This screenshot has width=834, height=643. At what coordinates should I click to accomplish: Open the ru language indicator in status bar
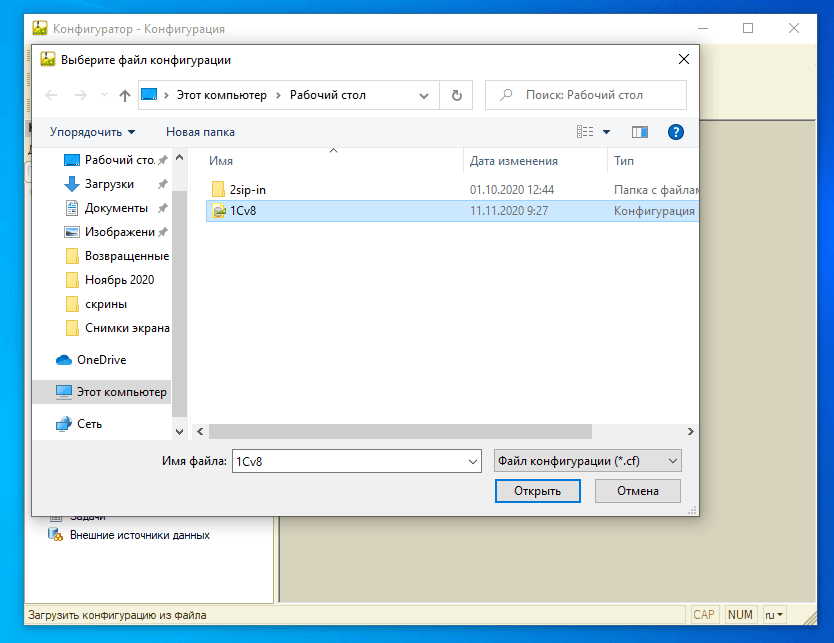774,614
